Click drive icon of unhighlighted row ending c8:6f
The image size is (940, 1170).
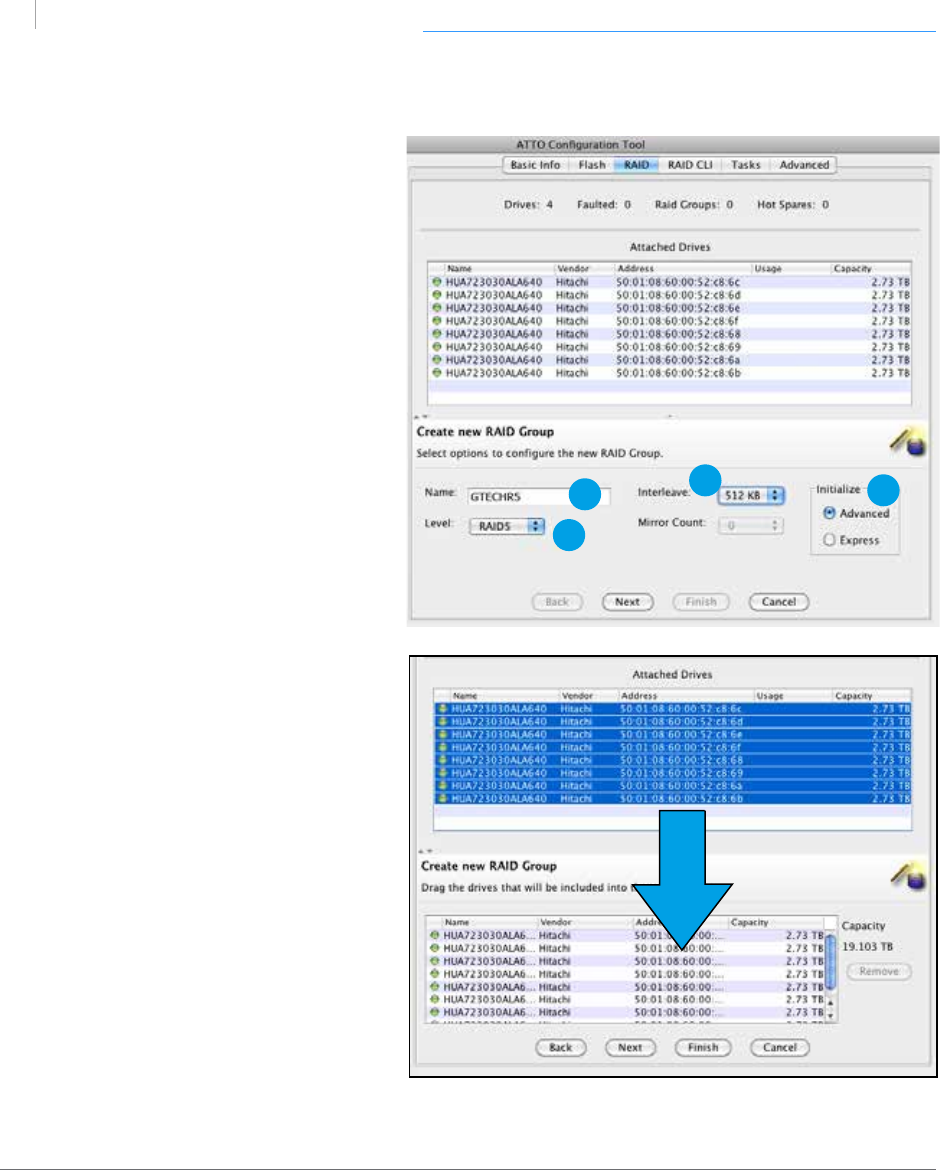click(436, 321)
